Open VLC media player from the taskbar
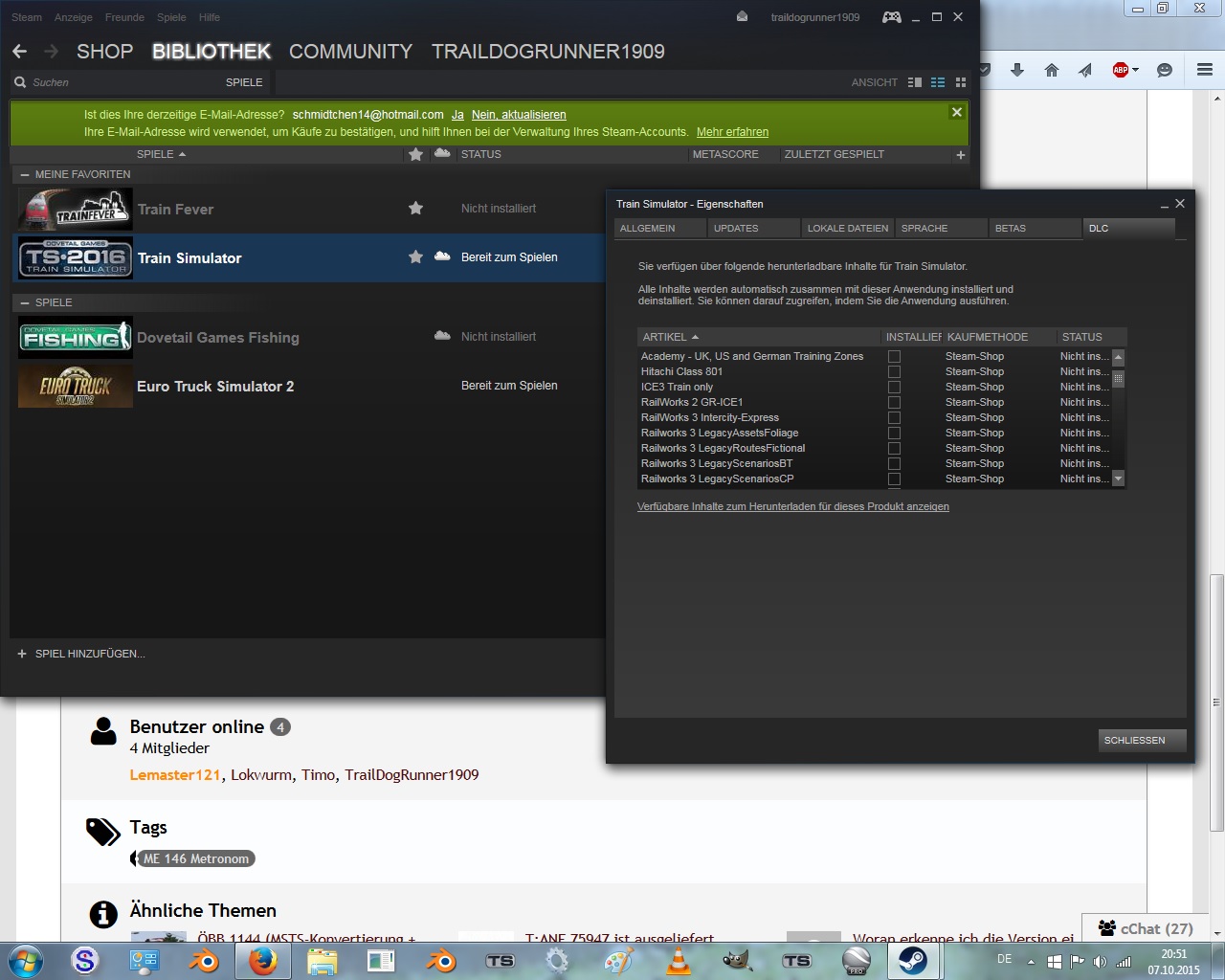Screen dimensions: 1225x980 coord(679,961)
